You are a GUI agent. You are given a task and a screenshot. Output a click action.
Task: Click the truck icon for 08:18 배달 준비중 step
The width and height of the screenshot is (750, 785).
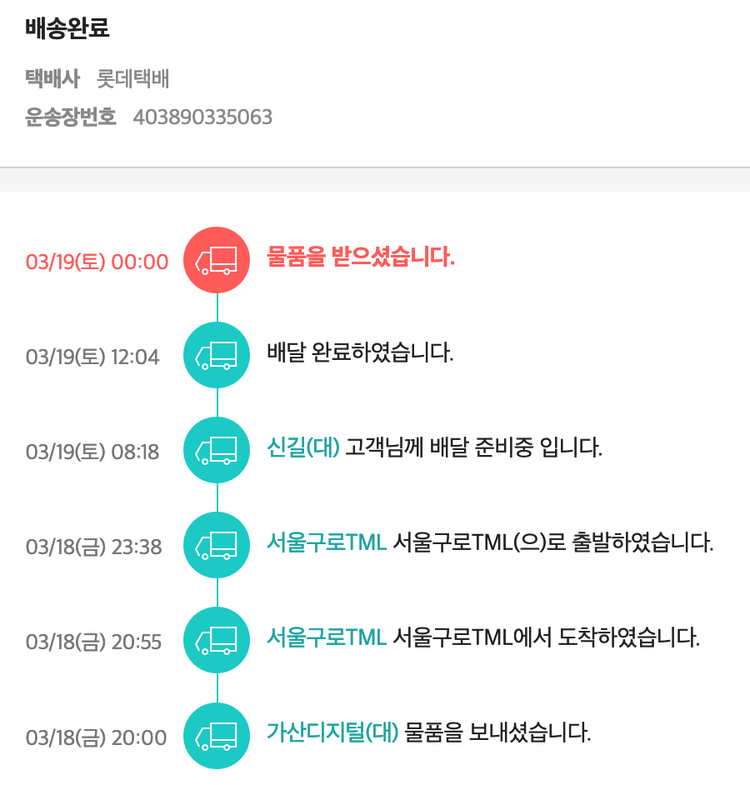(x=217, y=450)
